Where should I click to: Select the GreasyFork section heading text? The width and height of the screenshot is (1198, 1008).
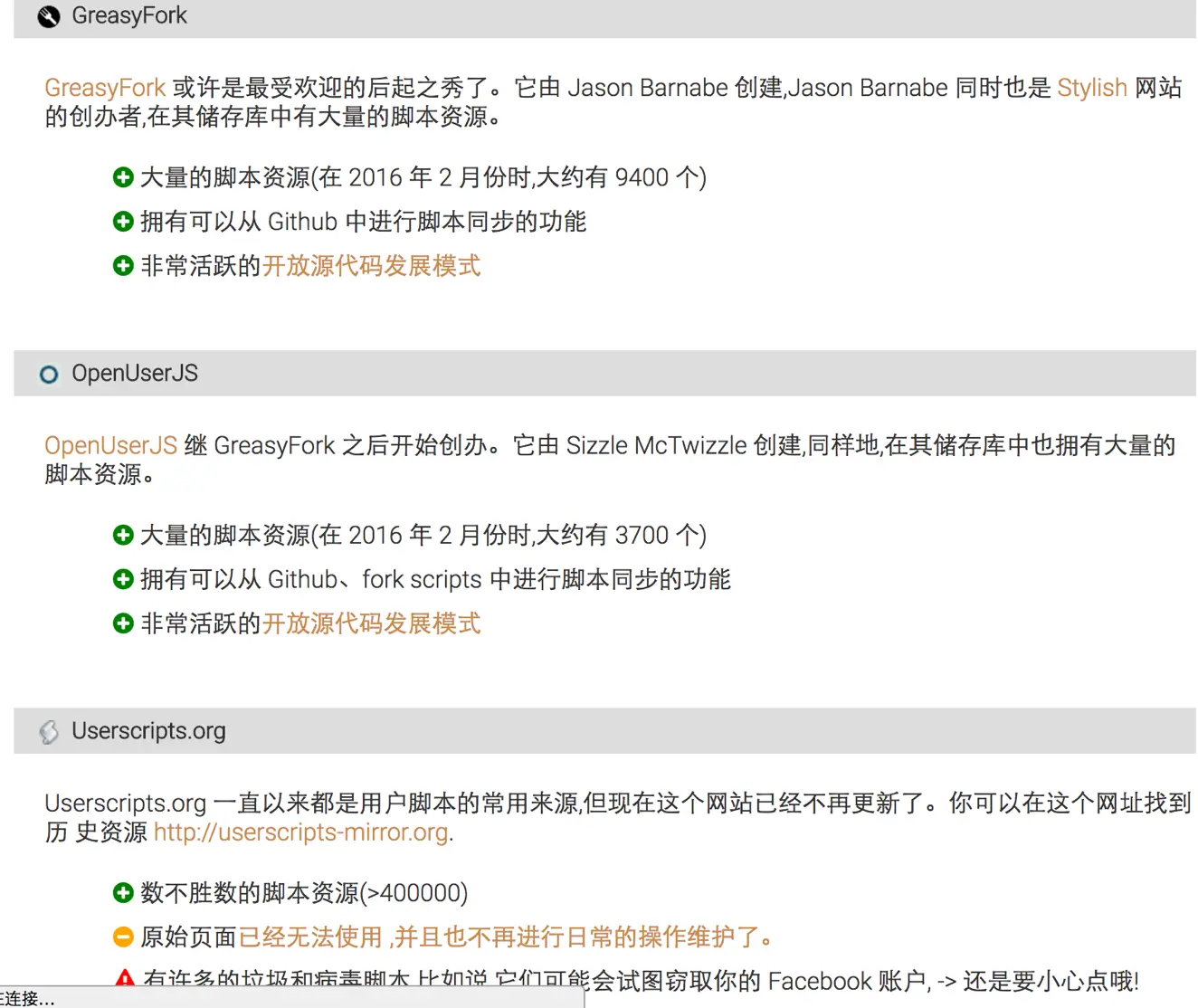tap(129, 16)
